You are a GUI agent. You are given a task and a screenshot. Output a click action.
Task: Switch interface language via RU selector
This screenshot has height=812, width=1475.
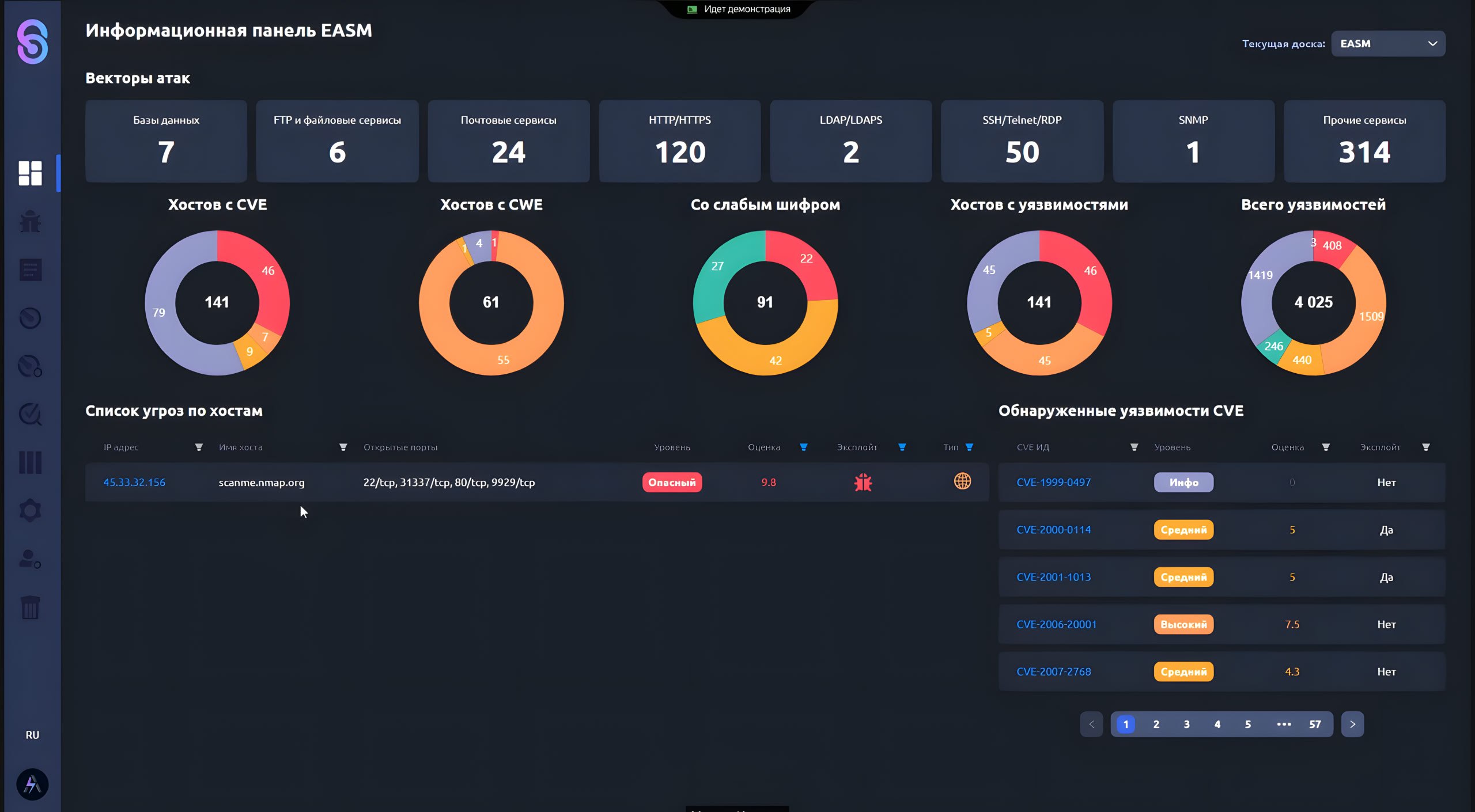click(32, 735)
